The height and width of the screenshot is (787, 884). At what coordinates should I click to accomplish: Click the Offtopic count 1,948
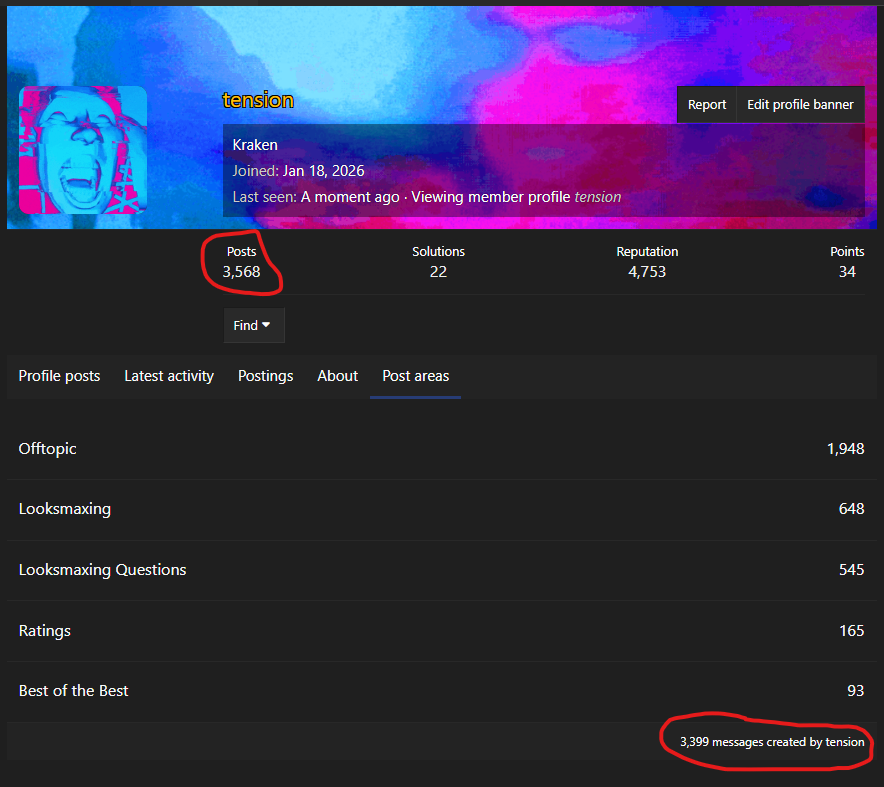tap(845, 449)
